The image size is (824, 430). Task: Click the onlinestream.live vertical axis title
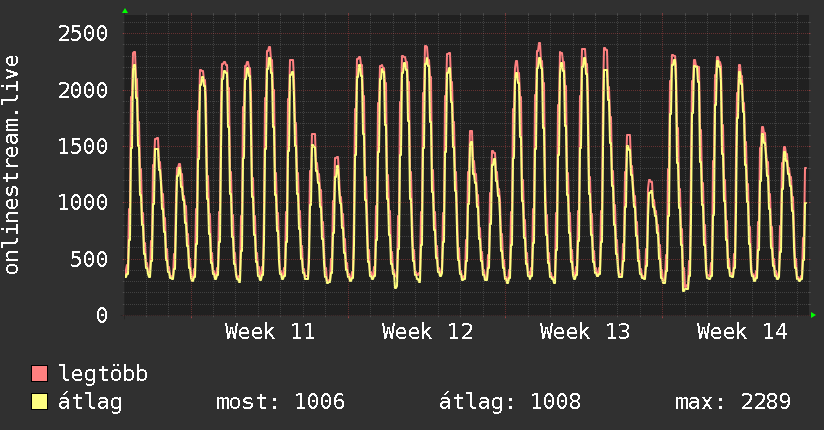click(12, 165)
